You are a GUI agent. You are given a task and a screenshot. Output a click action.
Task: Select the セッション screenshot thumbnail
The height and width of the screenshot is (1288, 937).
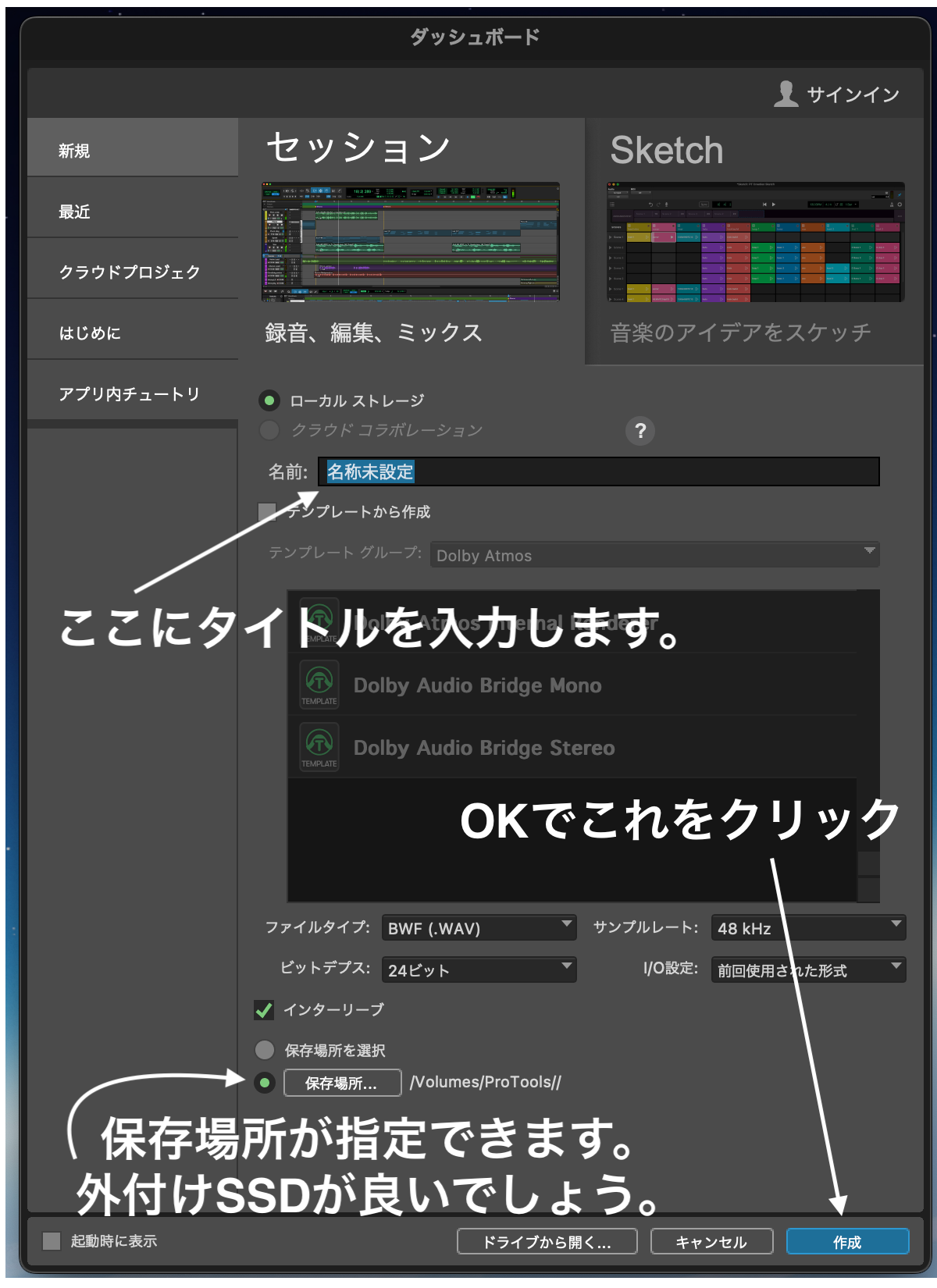pyautogui.click(x=410, y=242)
